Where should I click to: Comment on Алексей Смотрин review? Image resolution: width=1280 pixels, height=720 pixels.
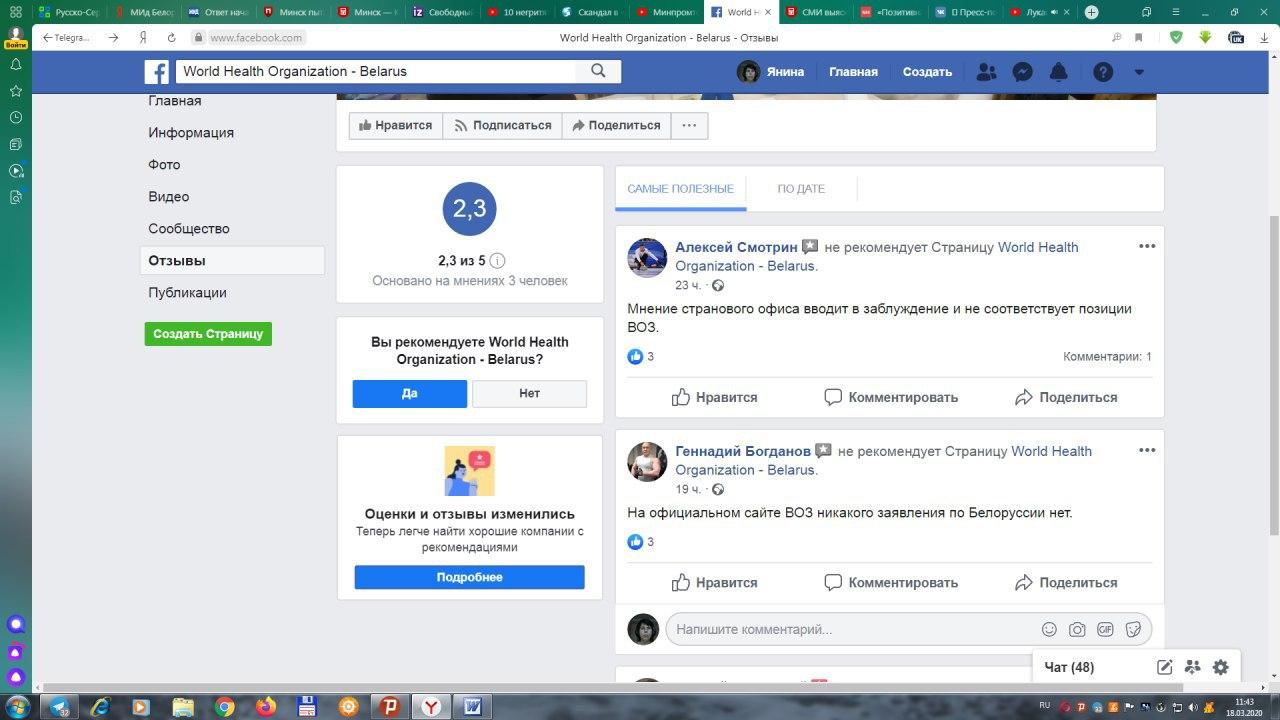click(x=891, y=397)
